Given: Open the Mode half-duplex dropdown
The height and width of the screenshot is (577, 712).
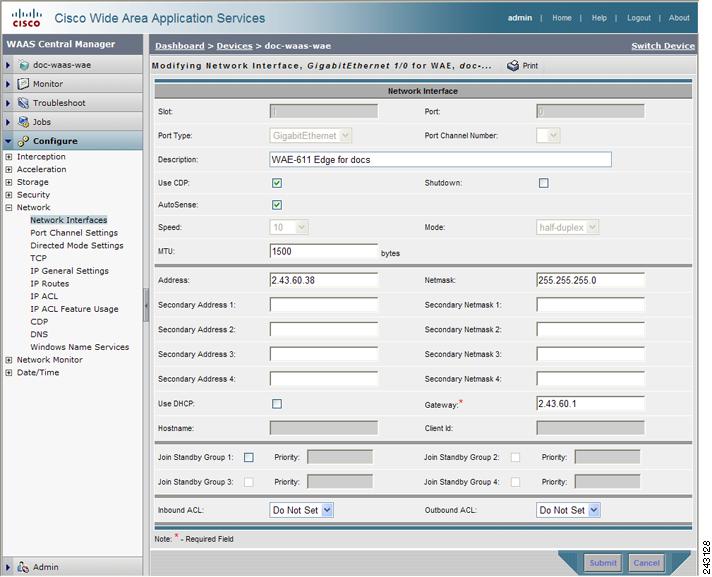Looking at the screenshot, I should coord(568,227).
